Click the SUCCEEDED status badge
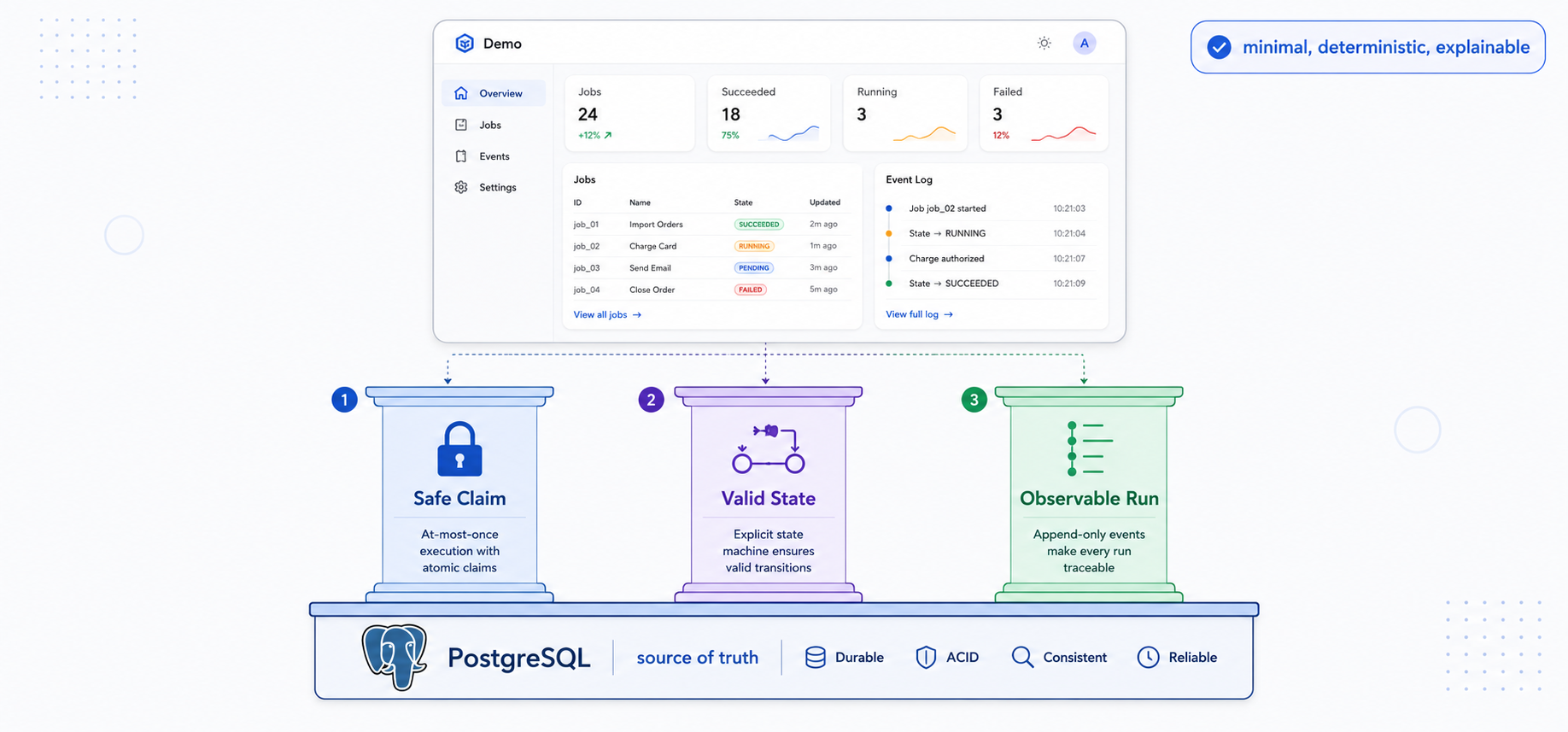 point(758,225)
